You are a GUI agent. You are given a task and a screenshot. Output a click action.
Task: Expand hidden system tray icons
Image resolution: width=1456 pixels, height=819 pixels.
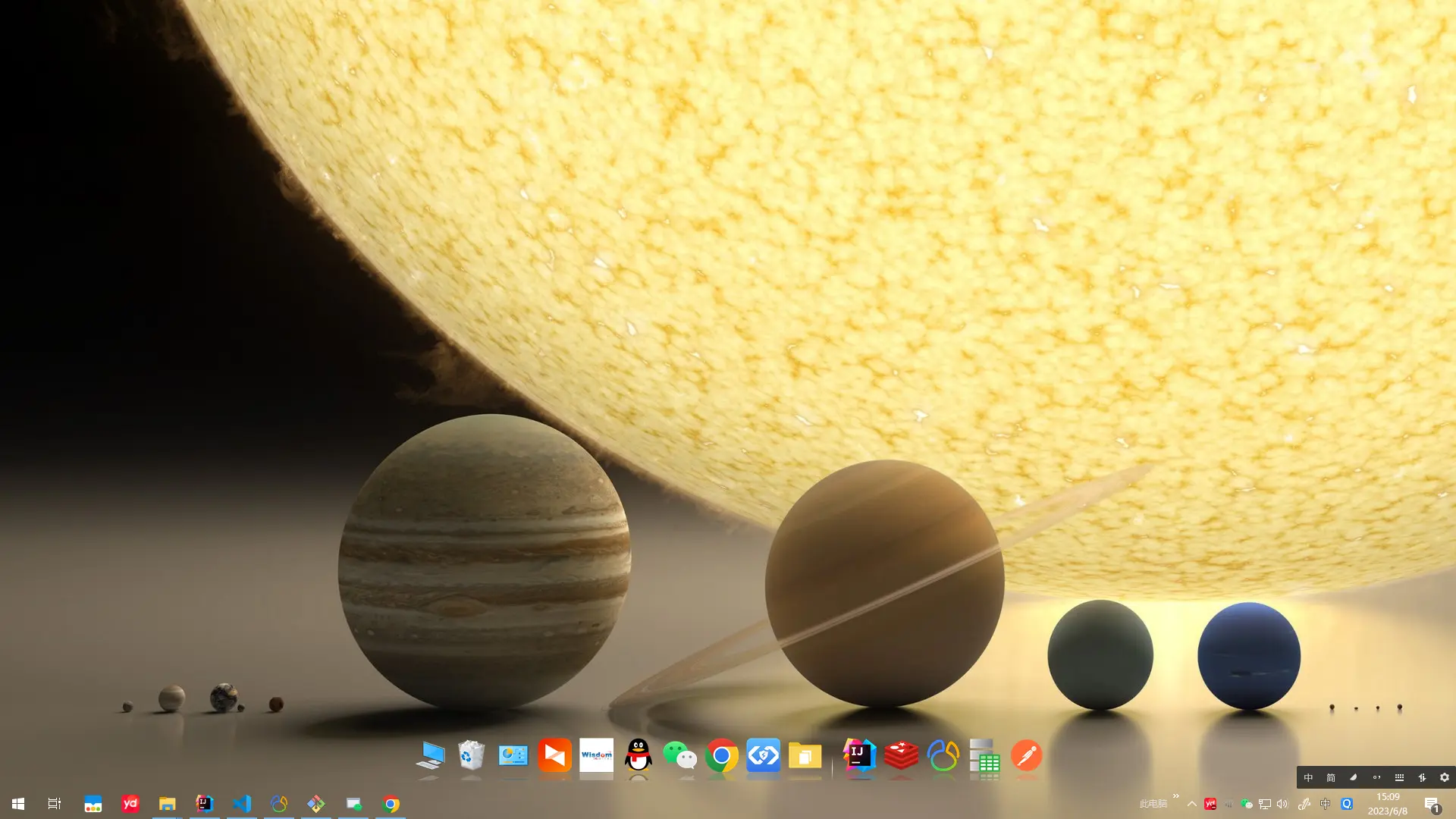pos(1192,804)
